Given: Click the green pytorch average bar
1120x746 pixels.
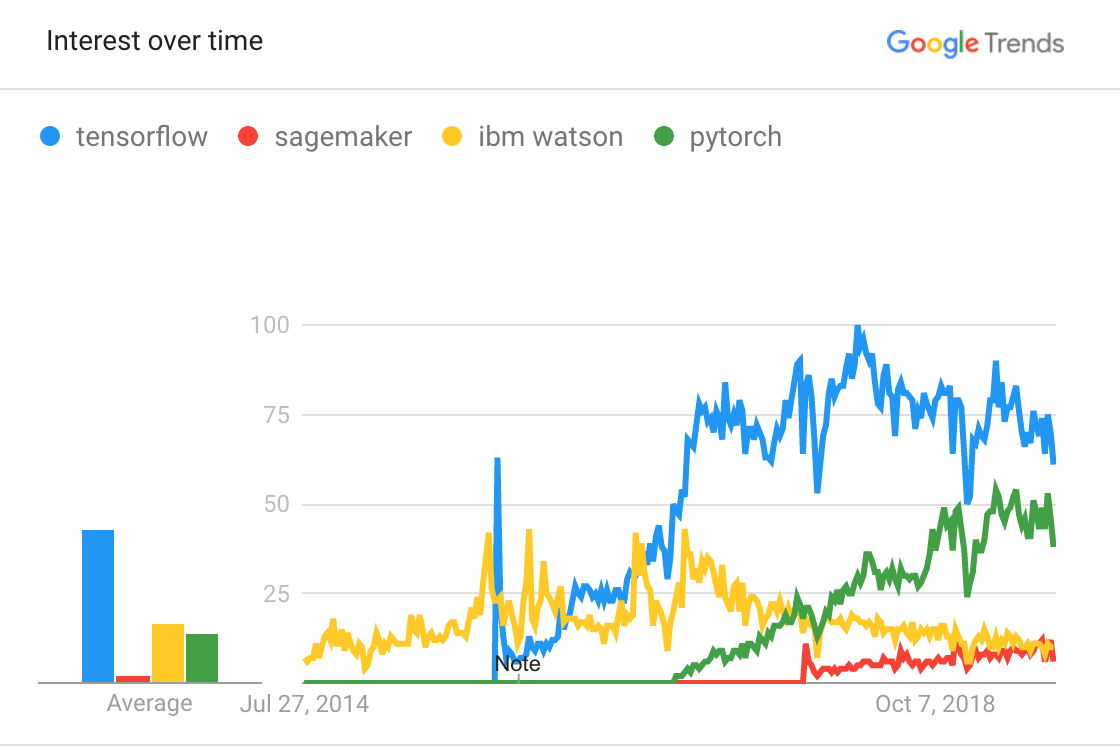Looking at the screenshot, I should pyautogui.click(x=202, y=658).
